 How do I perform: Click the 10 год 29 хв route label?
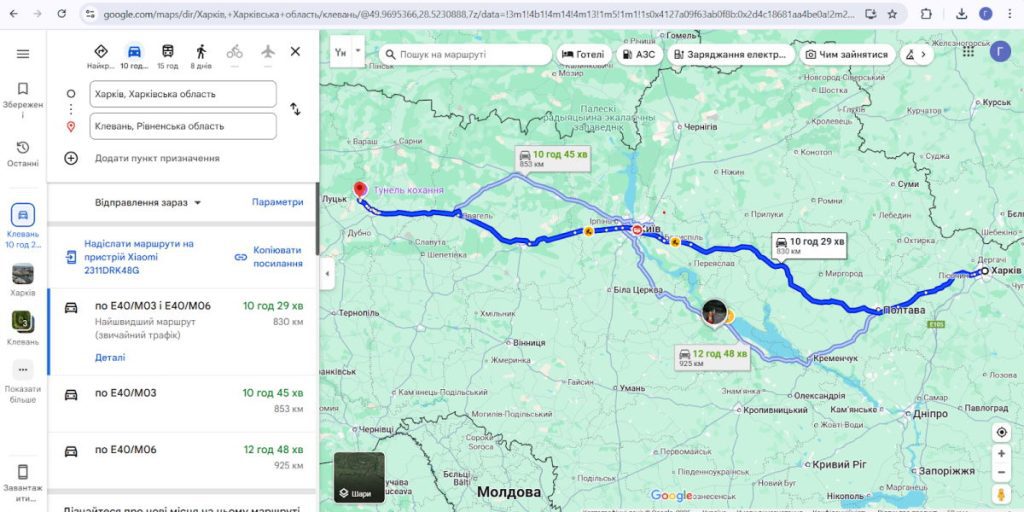tap(810, 245)
